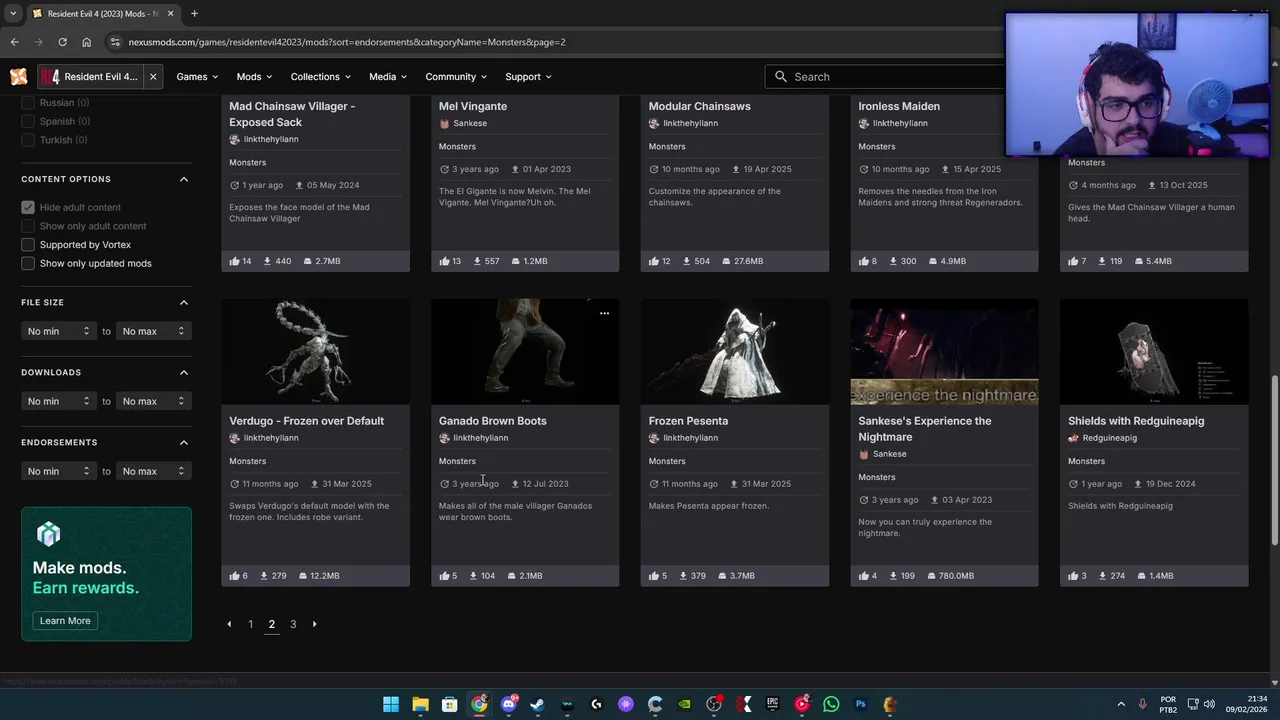The width and height of the screenshot is (1280, 720).
Task: Click Redguineapig author avatar icon
Action: [1073, 438]
